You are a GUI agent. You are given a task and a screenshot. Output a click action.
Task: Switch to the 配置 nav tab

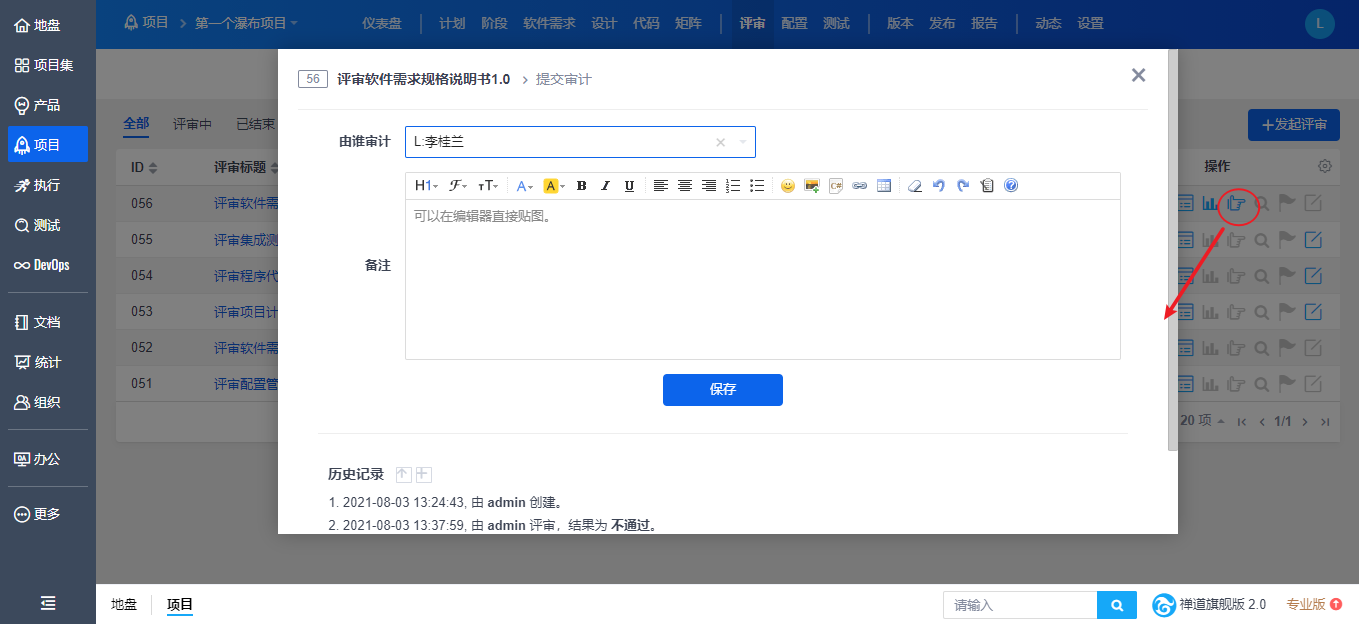pyautogui.click(x=794, y=23)
